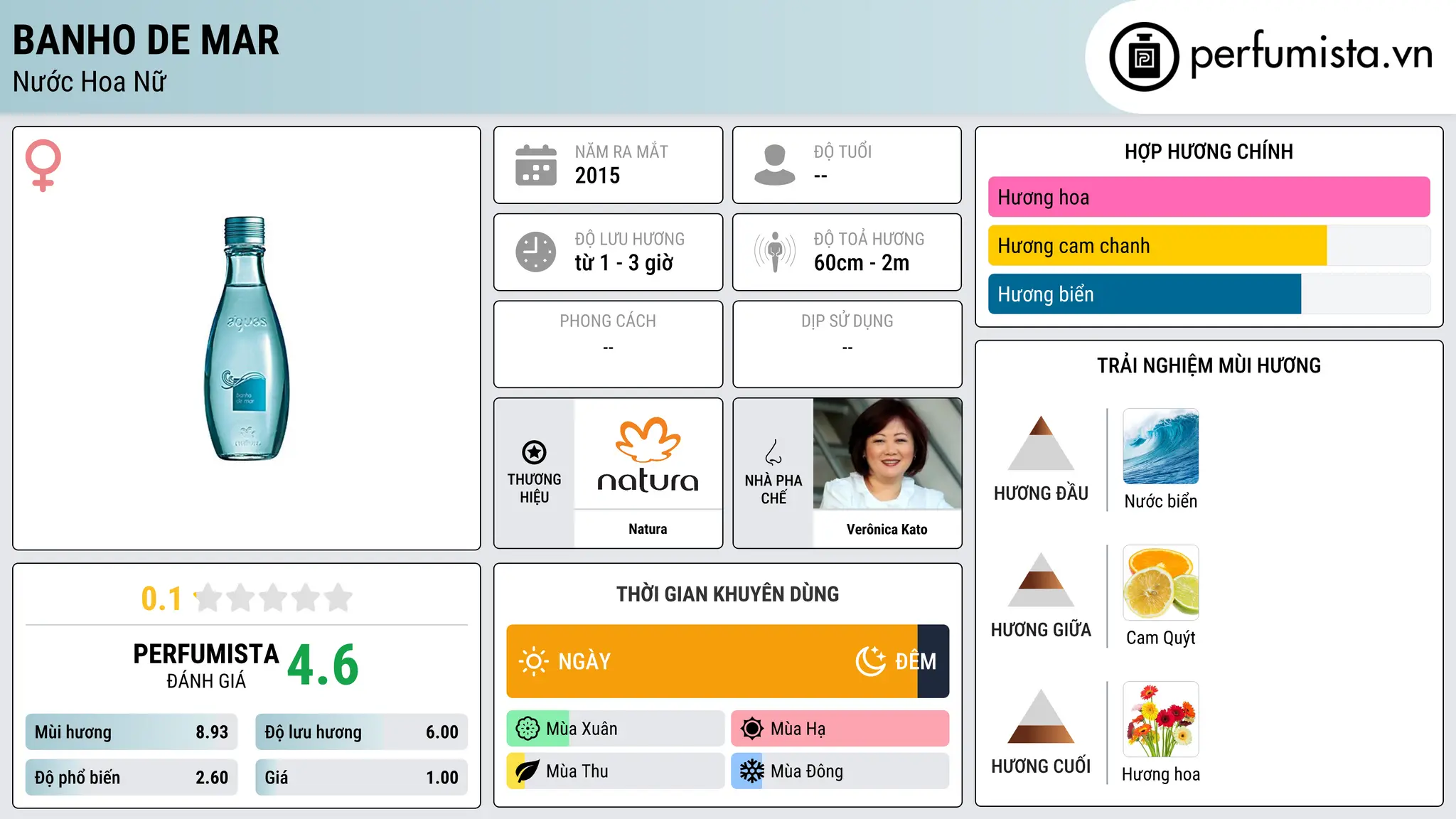Click the perfumista.vn perfume bottle logo icon
Image resolution: width=1456 pixels, height=819 pixels.
(1144, 57)
